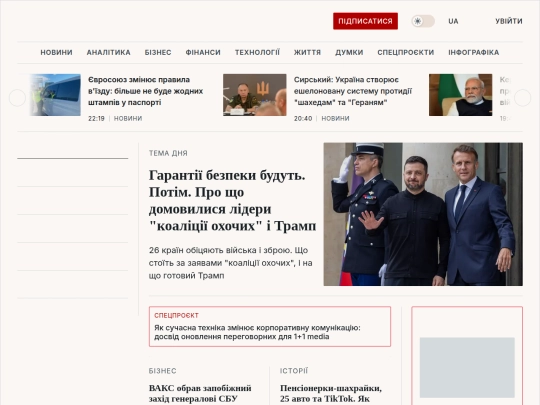Open headline about Євросоюз змінює правила в'їзду
This screenshot has width=540, height=405.
[145, 91]
